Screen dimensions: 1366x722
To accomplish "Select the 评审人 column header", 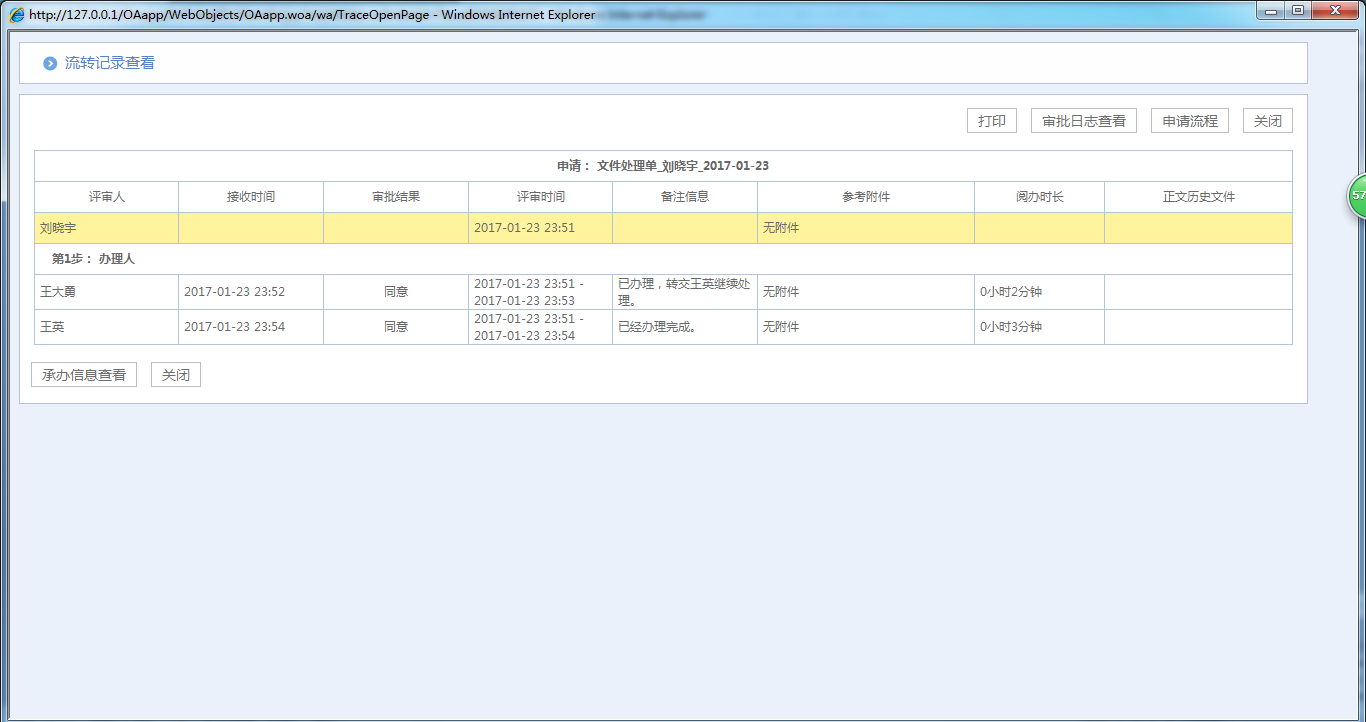I will click(x=106, y=197).
